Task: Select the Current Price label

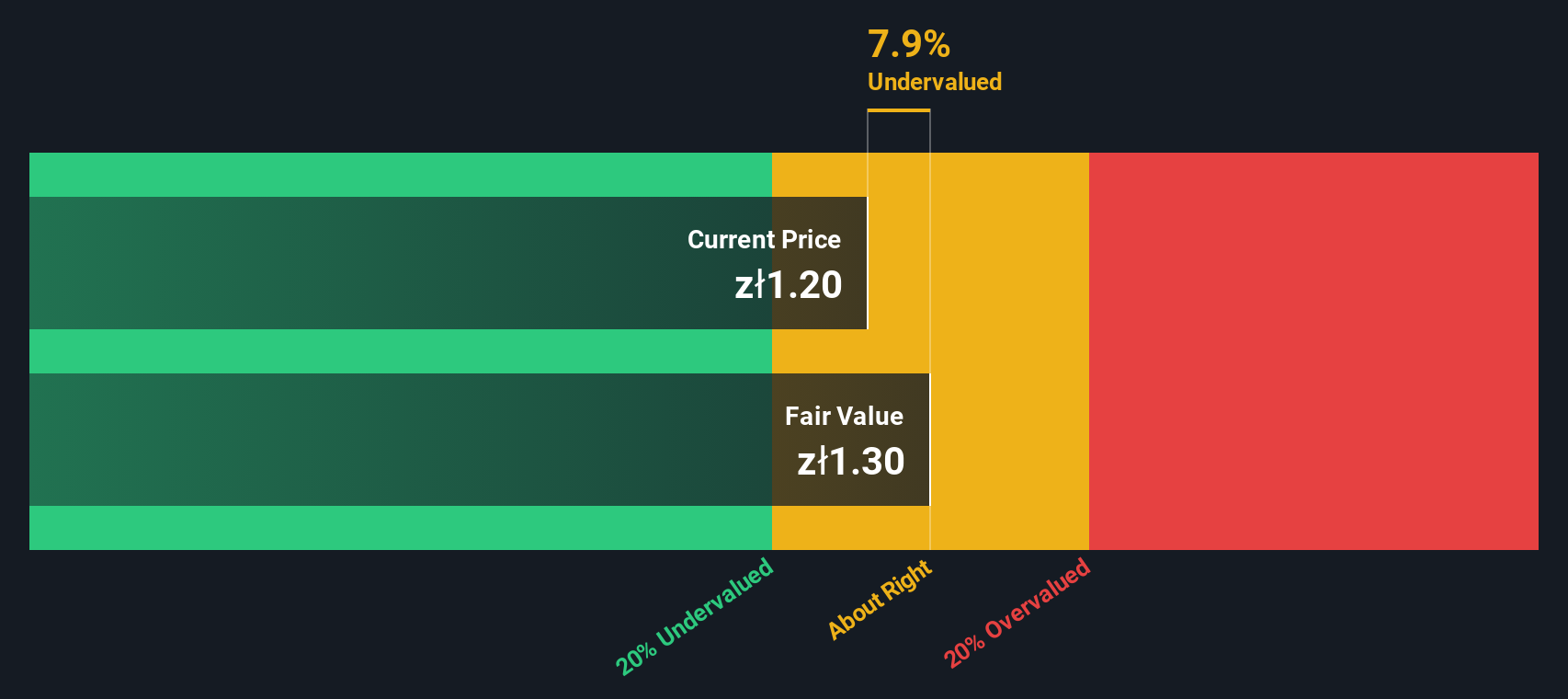Action: click(764, 239)
